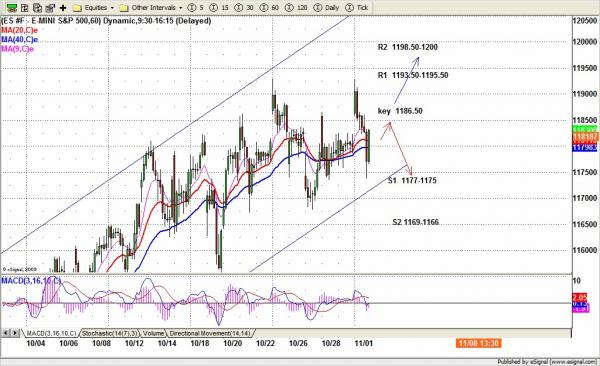600x366 pixels.
Task: Click the R2 1198.50-1200 annotation
Action: (408, 47)
